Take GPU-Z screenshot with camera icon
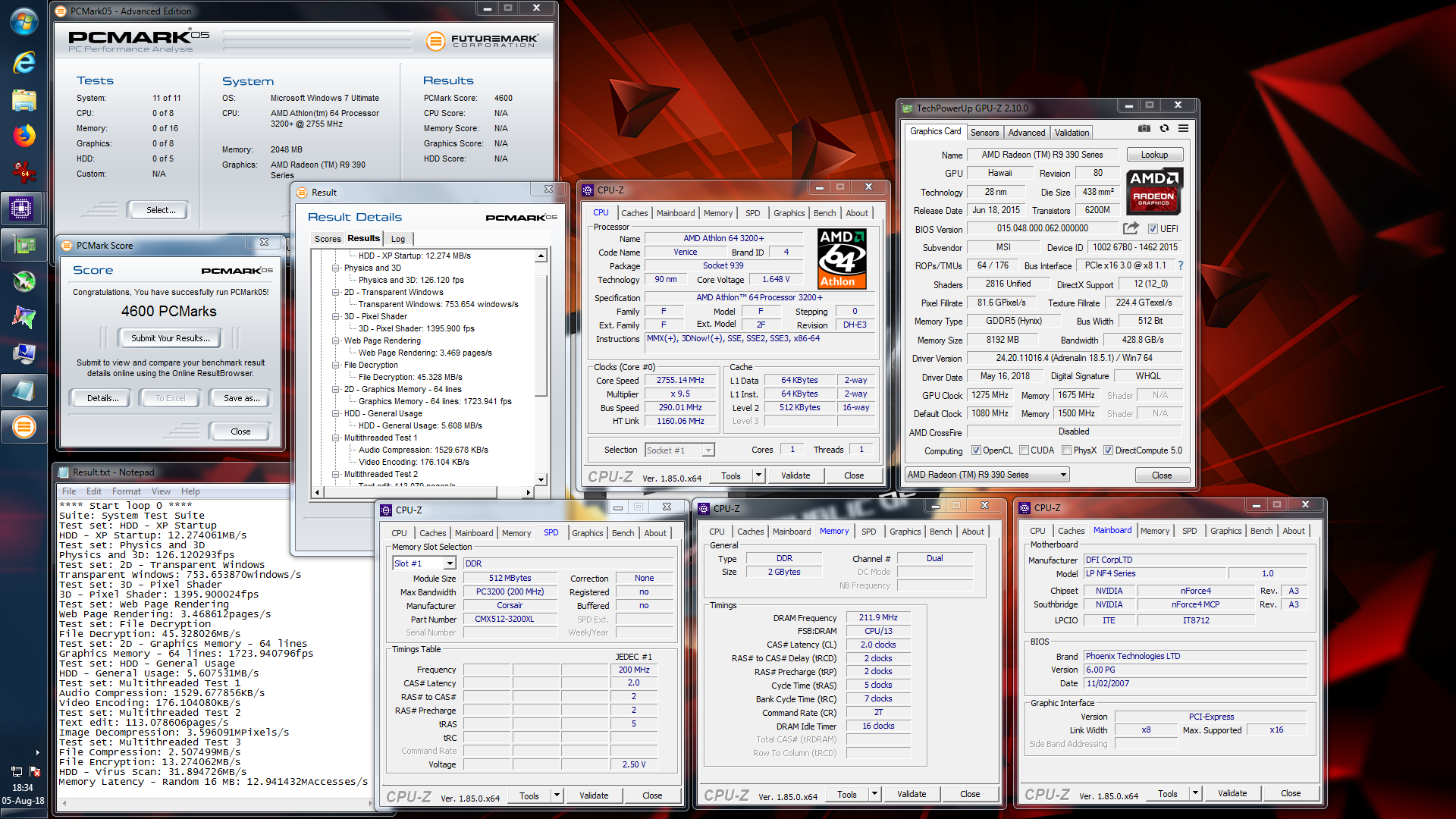The width and height of the screenshot is (1456, 819). click(x=1144, y=129)
